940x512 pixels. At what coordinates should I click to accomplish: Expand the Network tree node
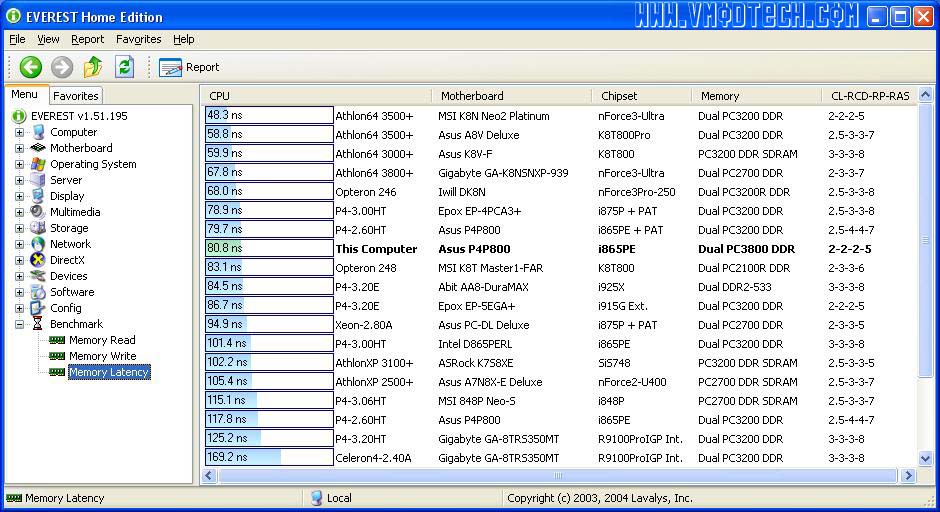coord(19,244)
